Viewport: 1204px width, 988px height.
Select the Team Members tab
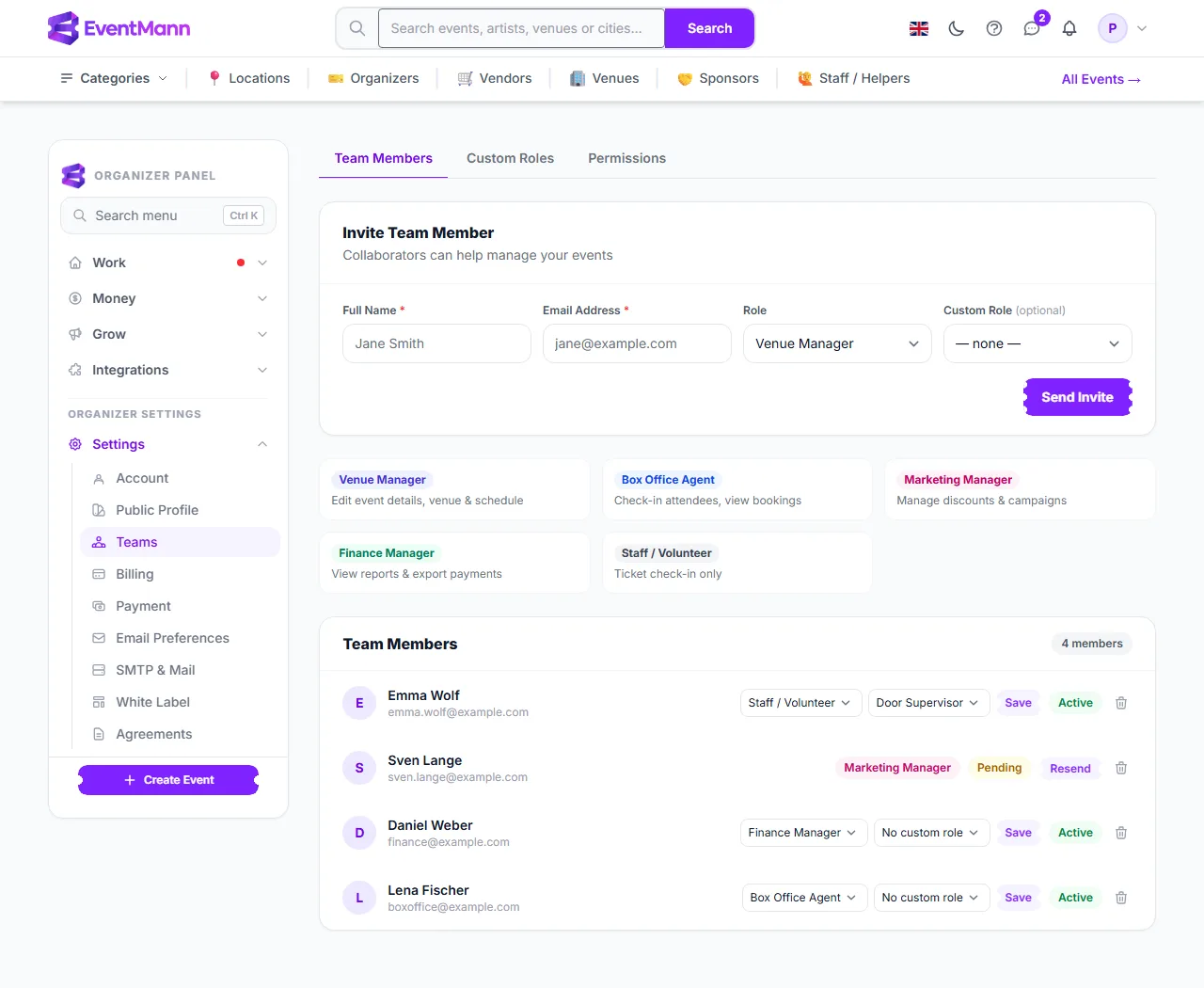[x=384, y=158]
